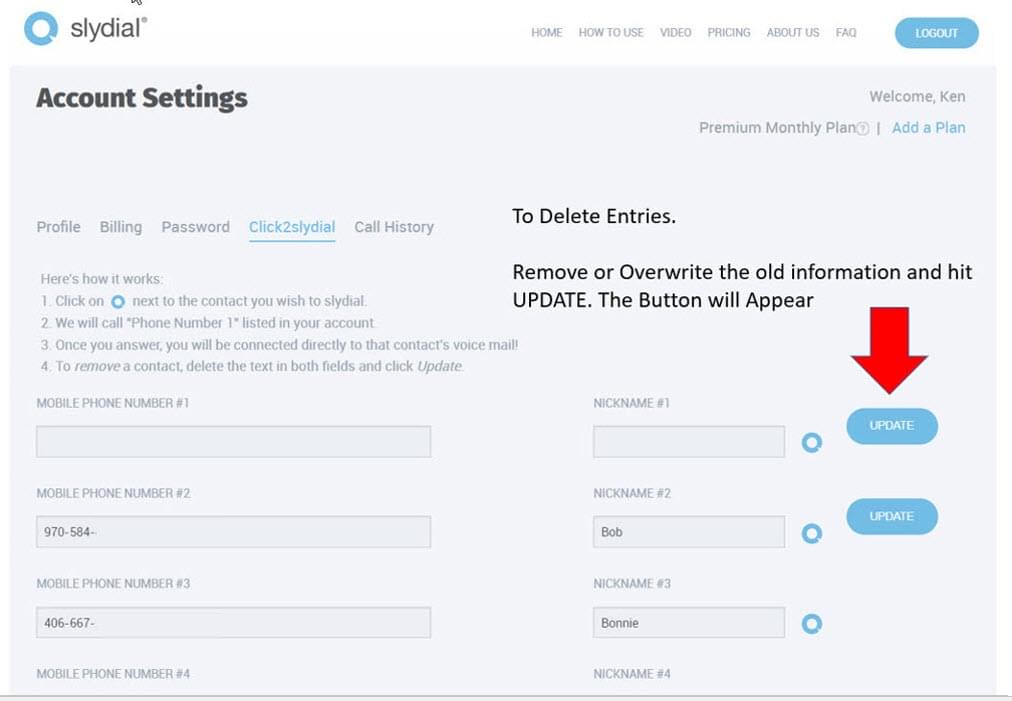
Task: Click the slydial logo icon
Action: click(x=41, y=29)
